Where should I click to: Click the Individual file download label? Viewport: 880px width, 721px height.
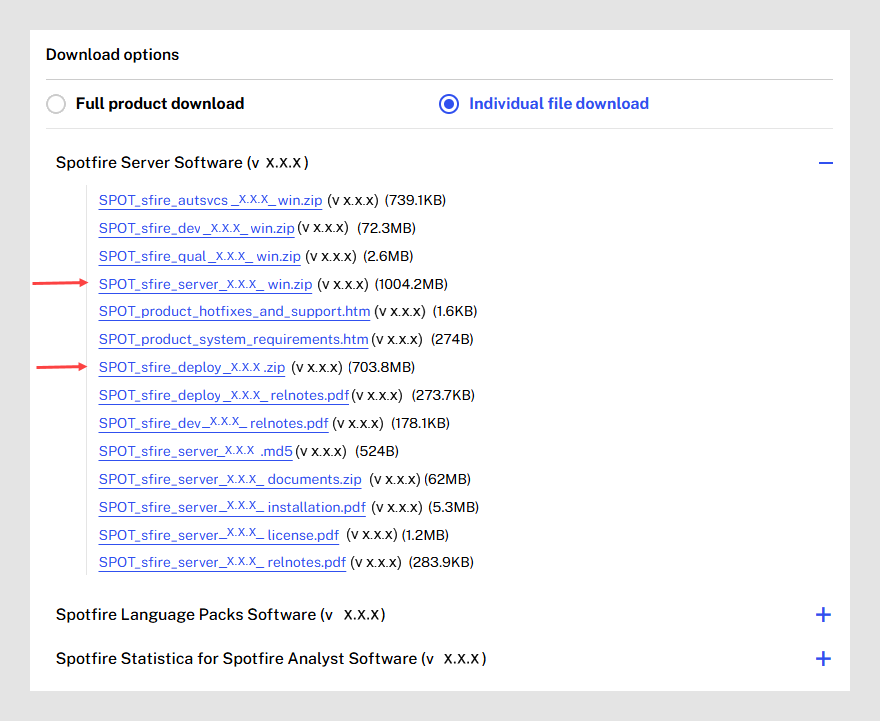[559, 104]
